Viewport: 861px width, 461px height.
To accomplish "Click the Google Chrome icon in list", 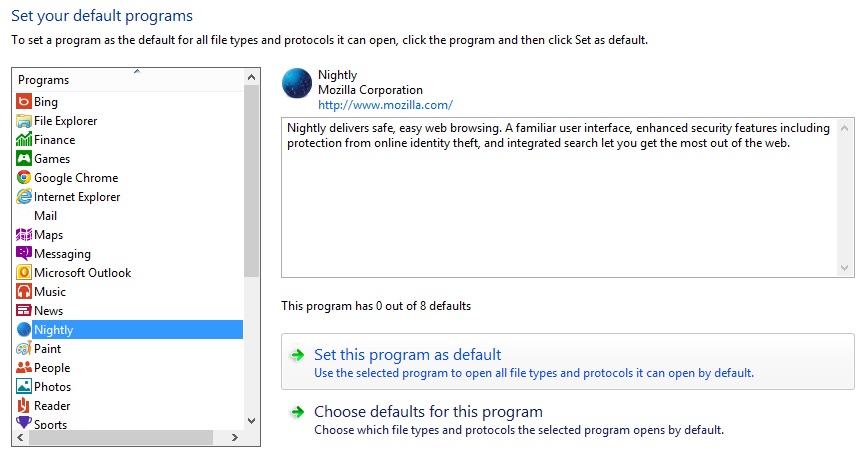I will pos(24,177).
